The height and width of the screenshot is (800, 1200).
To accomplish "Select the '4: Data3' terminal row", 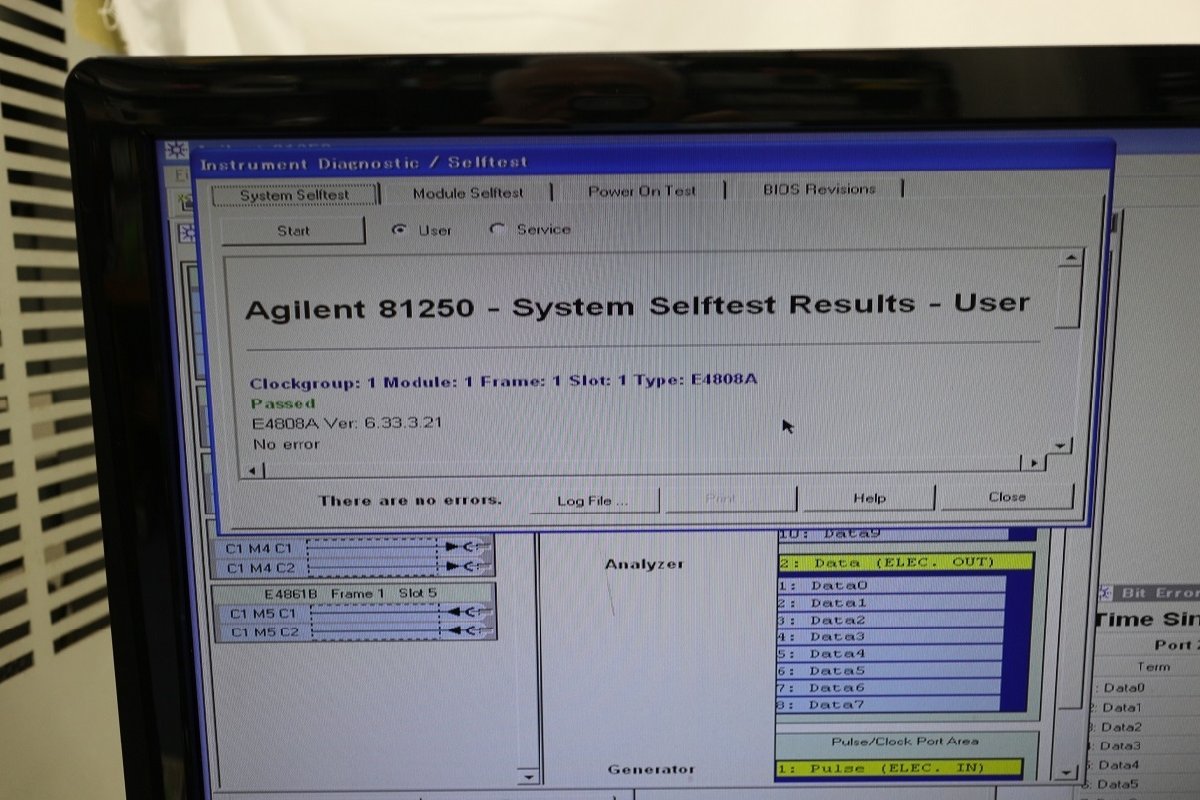I will click(890, 636).
